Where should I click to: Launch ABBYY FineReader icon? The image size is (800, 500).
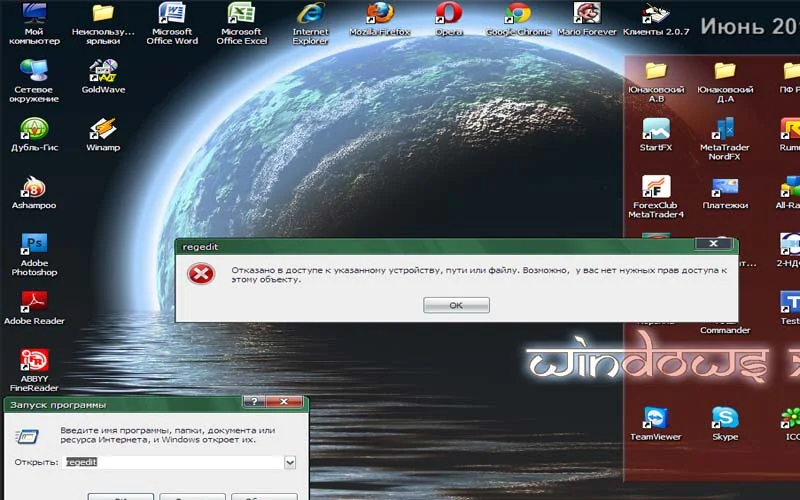click(34, 370)
